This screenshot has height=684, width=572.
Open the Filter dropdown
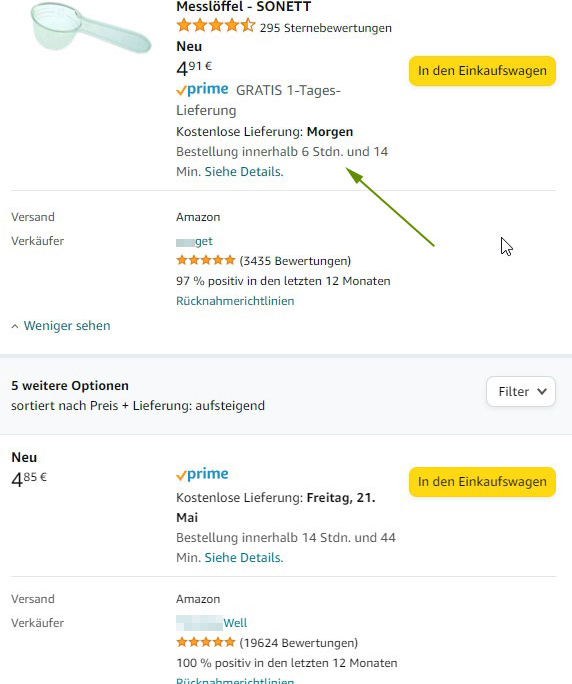click(521, 391)
